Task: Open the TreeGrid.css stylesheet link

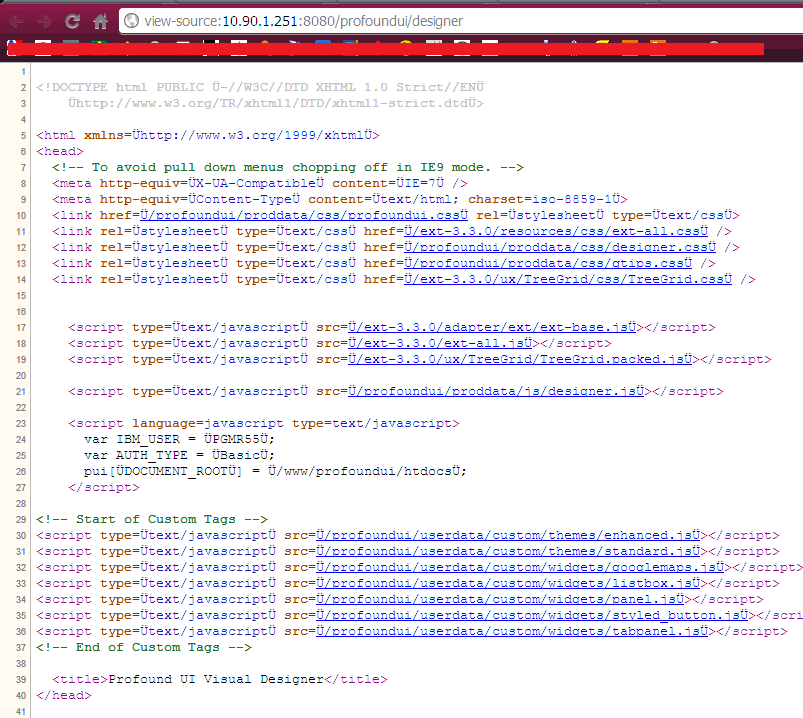Action: pyautogui.click(x=567, y=279)
